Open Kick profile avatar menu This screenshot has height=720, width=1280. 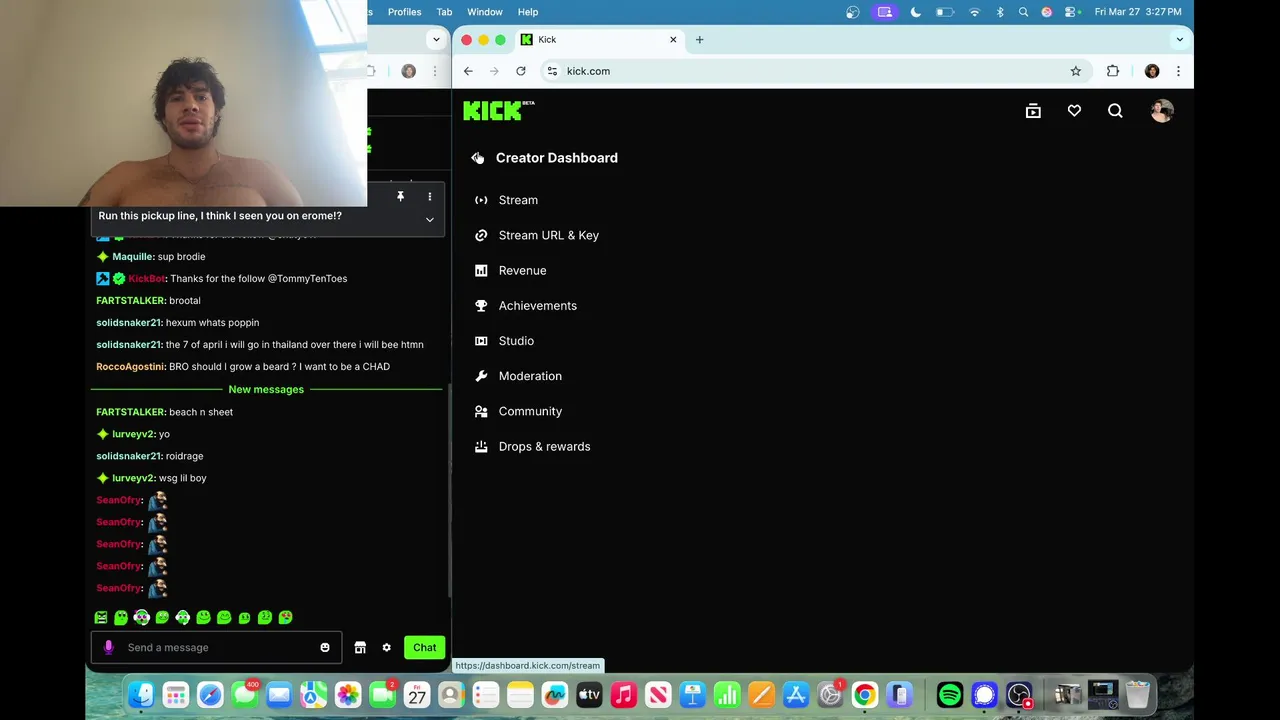tap(1161, 111)
